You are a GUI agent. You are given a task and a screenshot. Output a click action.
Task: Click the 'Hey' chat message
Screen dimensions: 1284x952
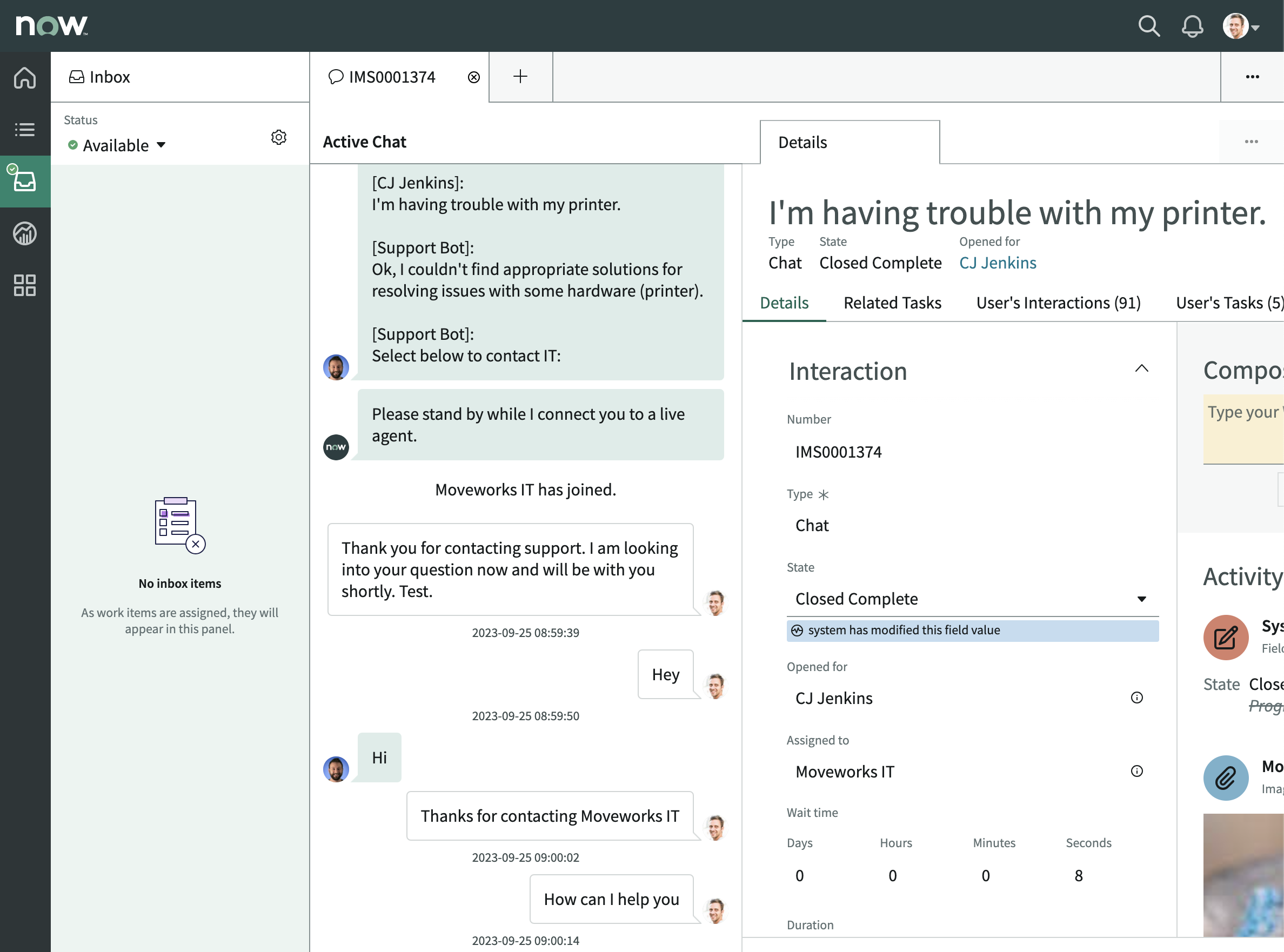pyautogui.click(x=666, y=674)
